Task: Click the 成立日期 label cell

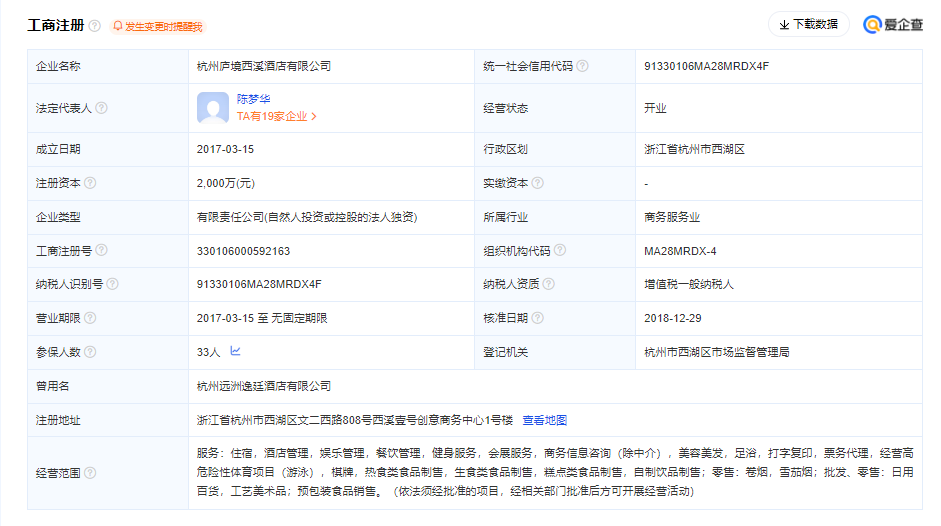Action: [x=108, y=150]
